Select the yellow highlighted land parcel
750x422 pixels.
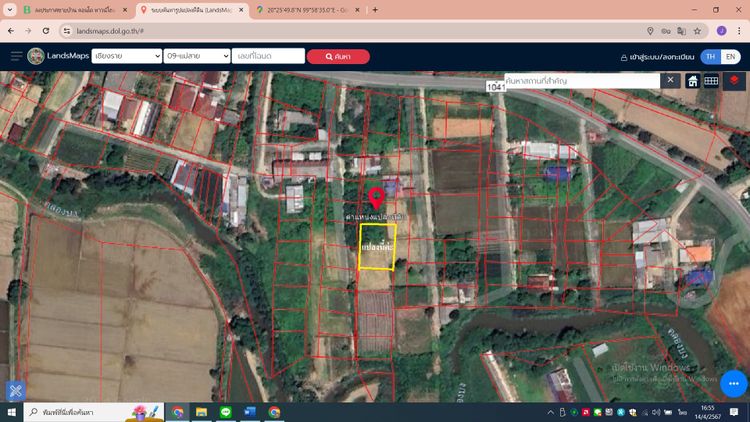coord(377,247)
